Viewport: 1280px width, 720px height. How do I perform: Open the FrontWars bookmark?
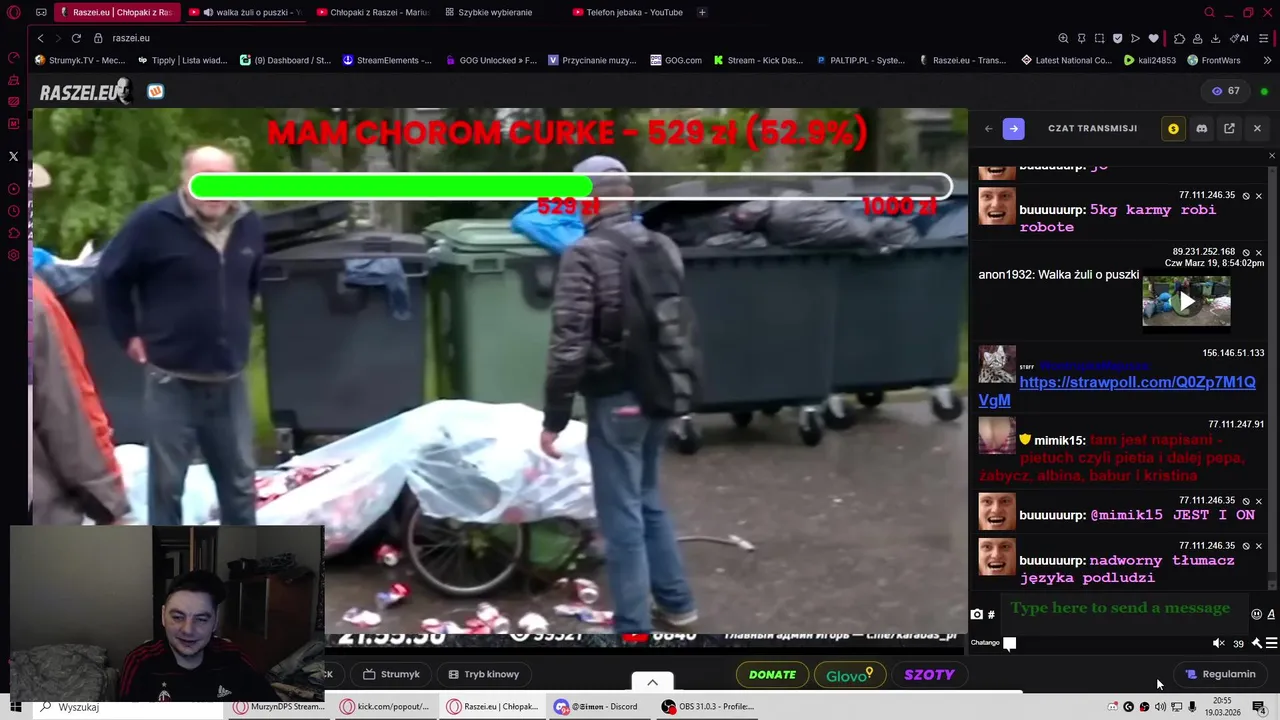[1213, 60]
